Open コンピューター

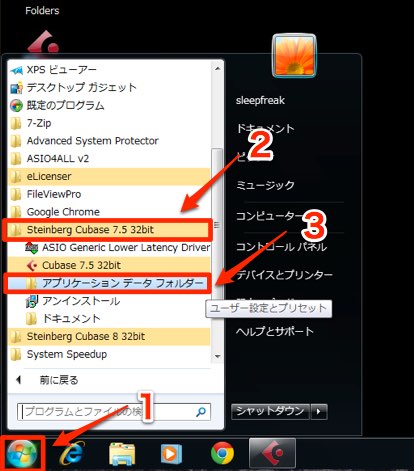coord(269,216)
